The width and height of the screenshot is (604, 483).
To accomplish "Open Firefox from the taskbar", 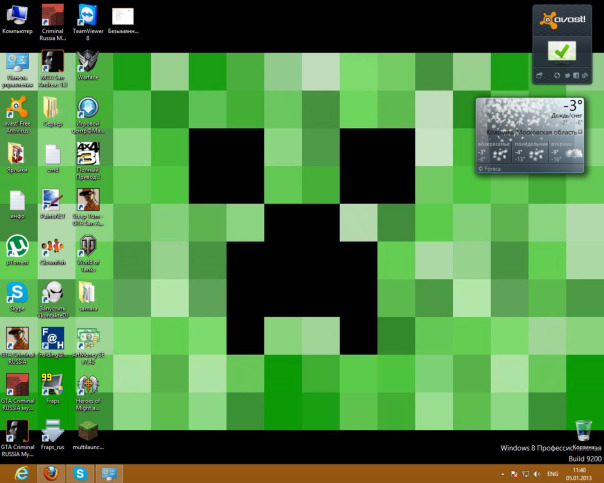I will (x=48, y=472).
